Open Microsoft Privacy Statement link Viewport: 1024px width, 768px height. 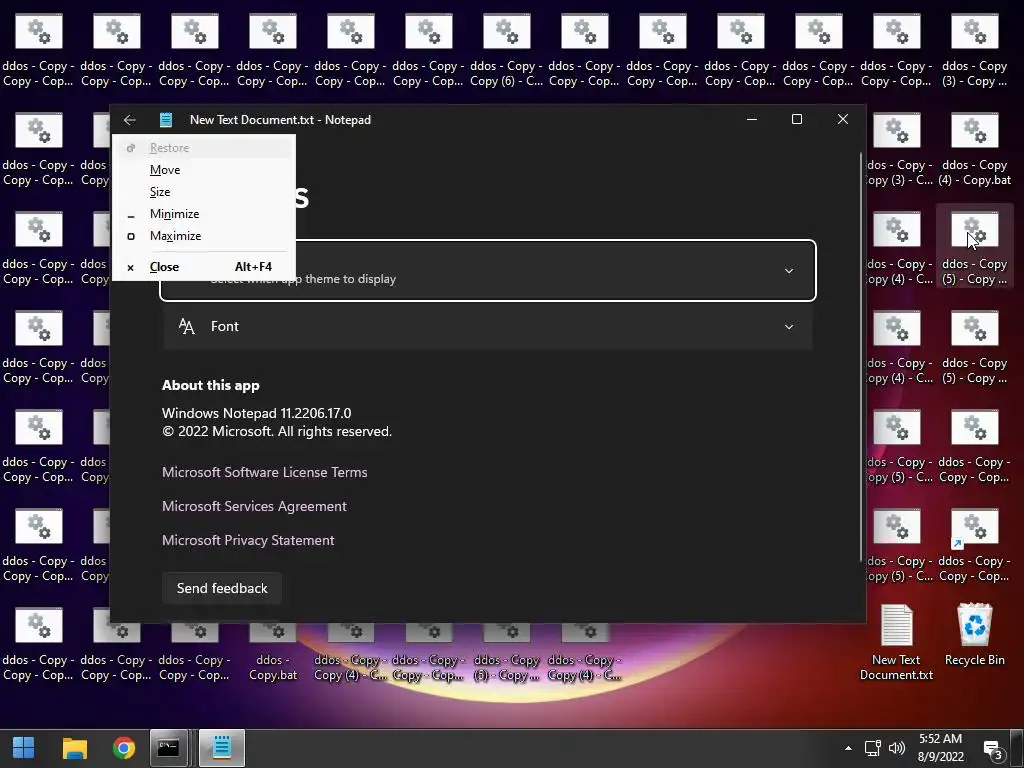248,540
